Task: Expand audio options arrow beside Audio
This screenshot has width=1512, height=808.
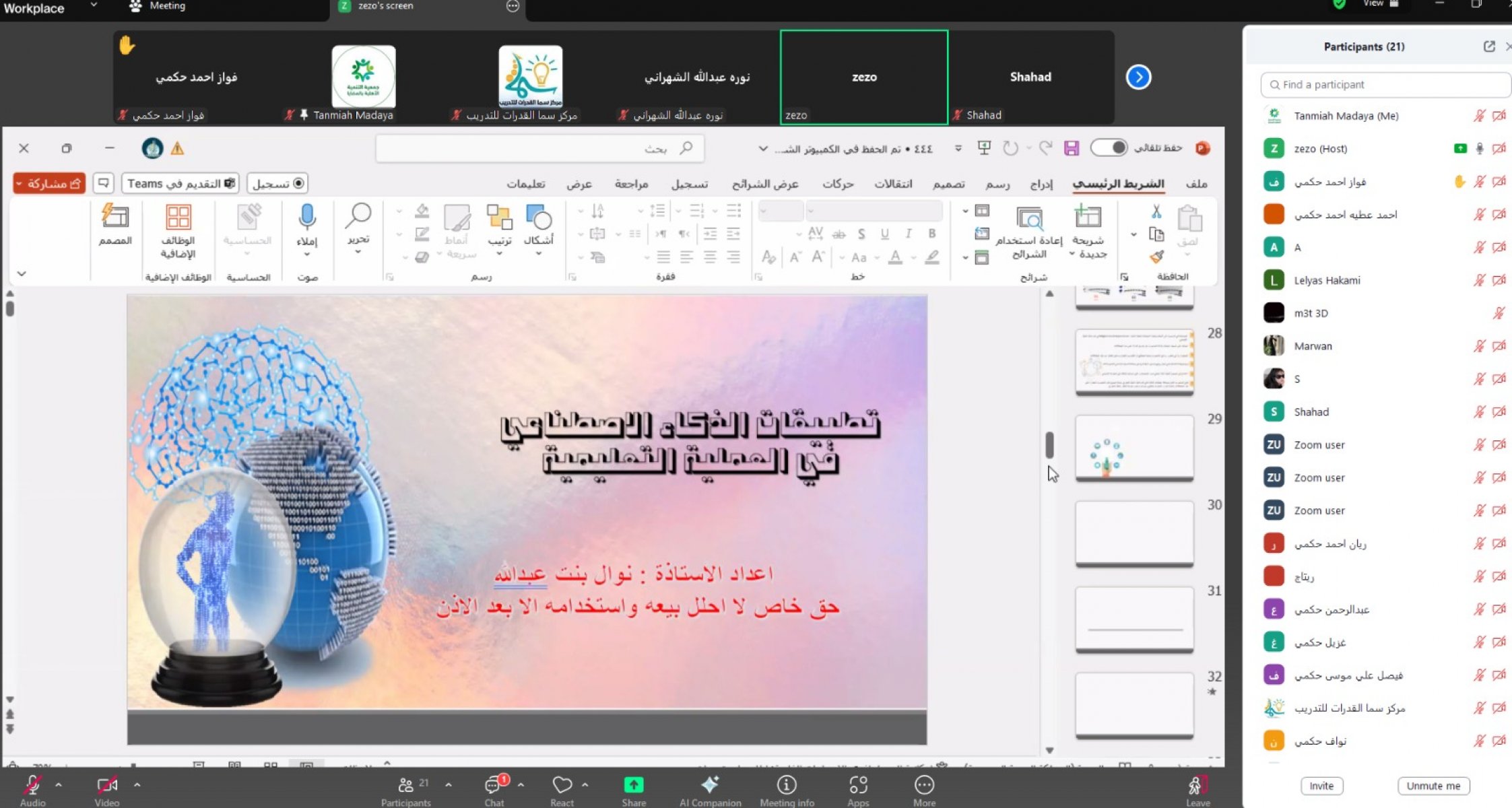Action: tap(59, 784)
